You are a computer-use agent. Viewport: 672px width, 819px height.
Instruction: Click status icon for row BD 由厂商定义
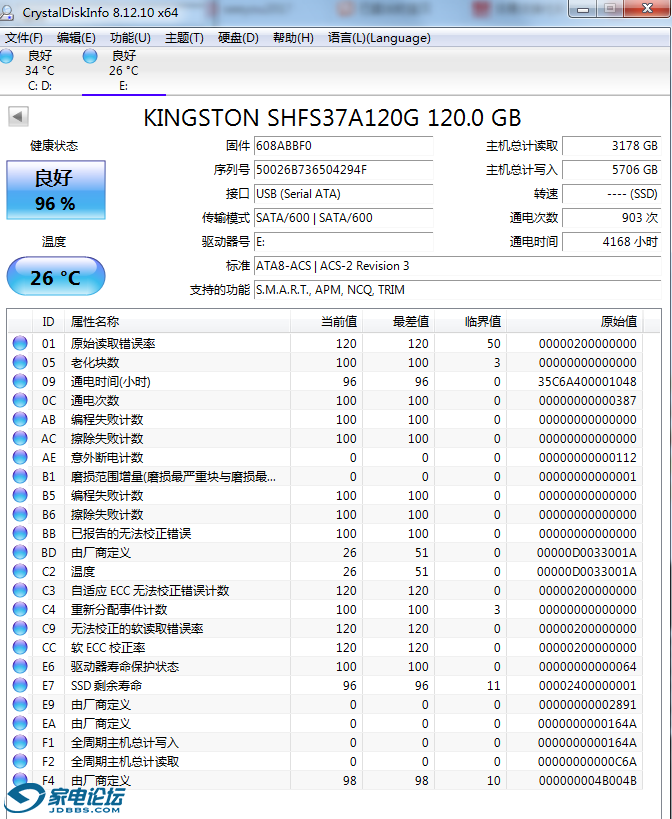coord(20,552)
